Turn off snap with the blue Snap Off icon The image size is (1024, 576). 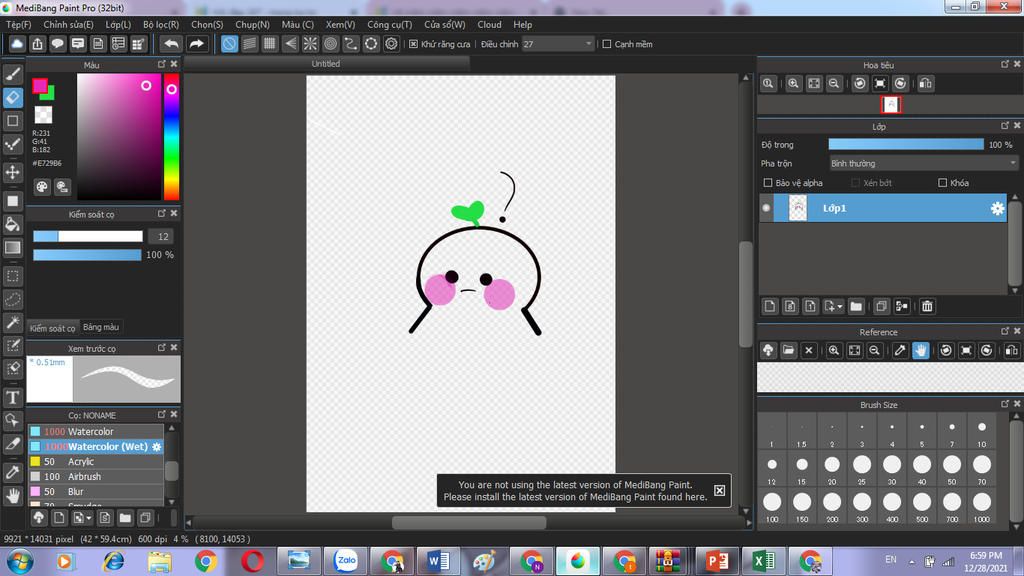tap(229, 44)
